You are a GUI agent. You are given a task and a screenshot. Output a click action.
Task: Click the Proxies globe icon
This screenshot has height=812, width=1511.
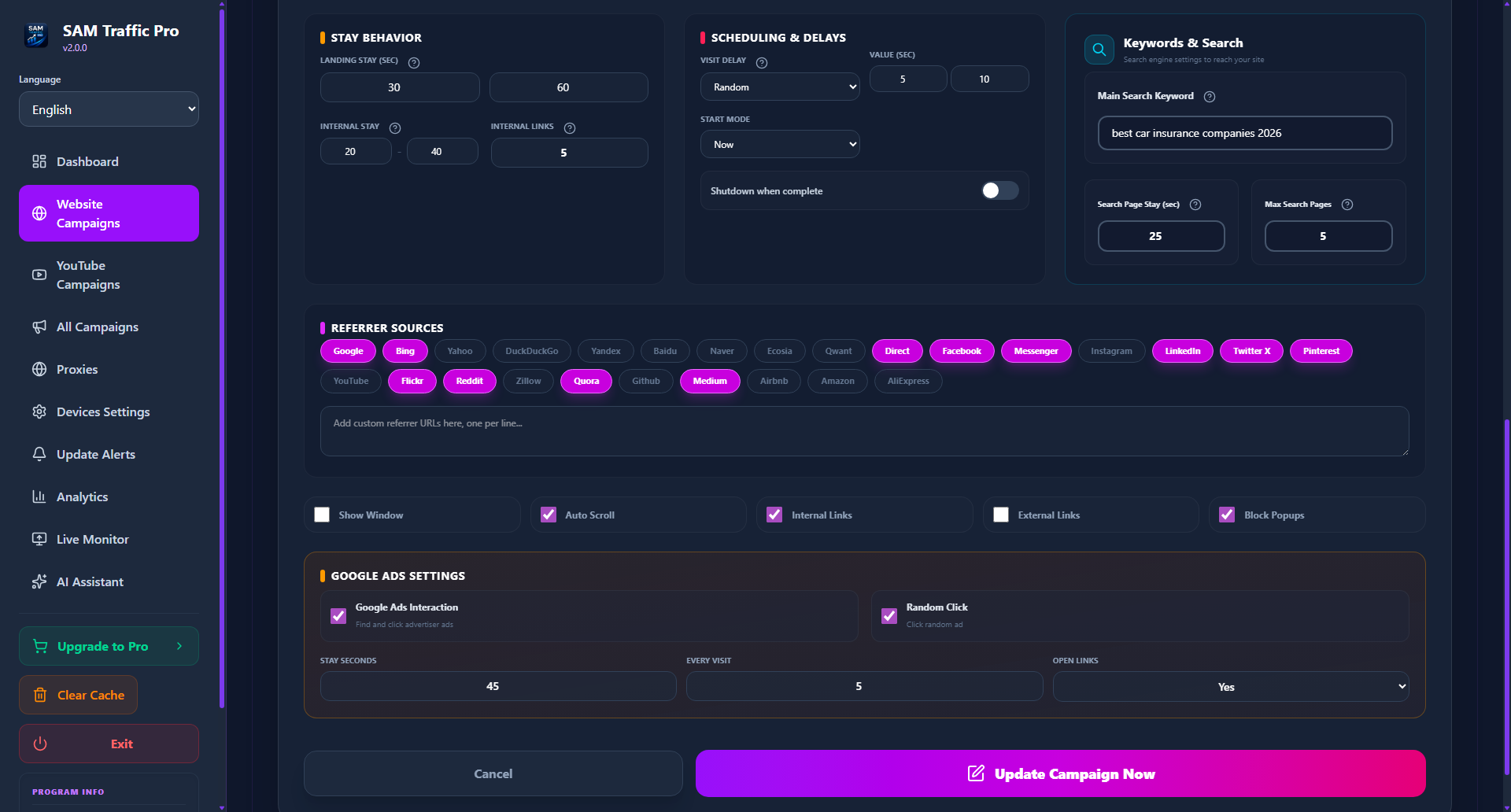click(39, 369)
